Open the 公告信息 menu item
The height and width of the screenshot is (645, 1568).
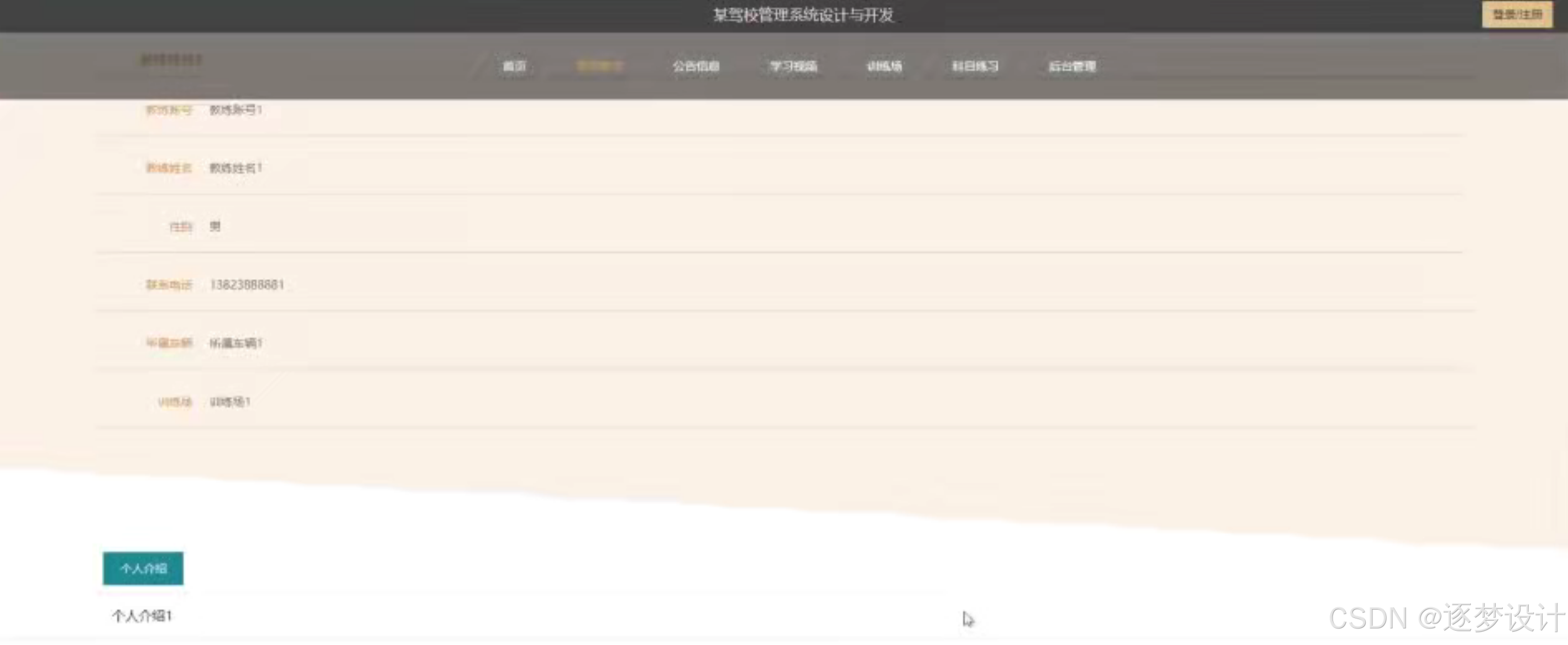[696, 66]
